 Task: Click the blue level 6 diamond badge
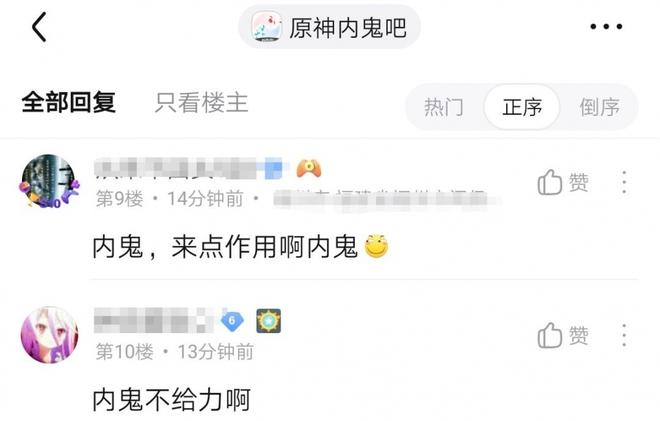click(x=232, y=321)
